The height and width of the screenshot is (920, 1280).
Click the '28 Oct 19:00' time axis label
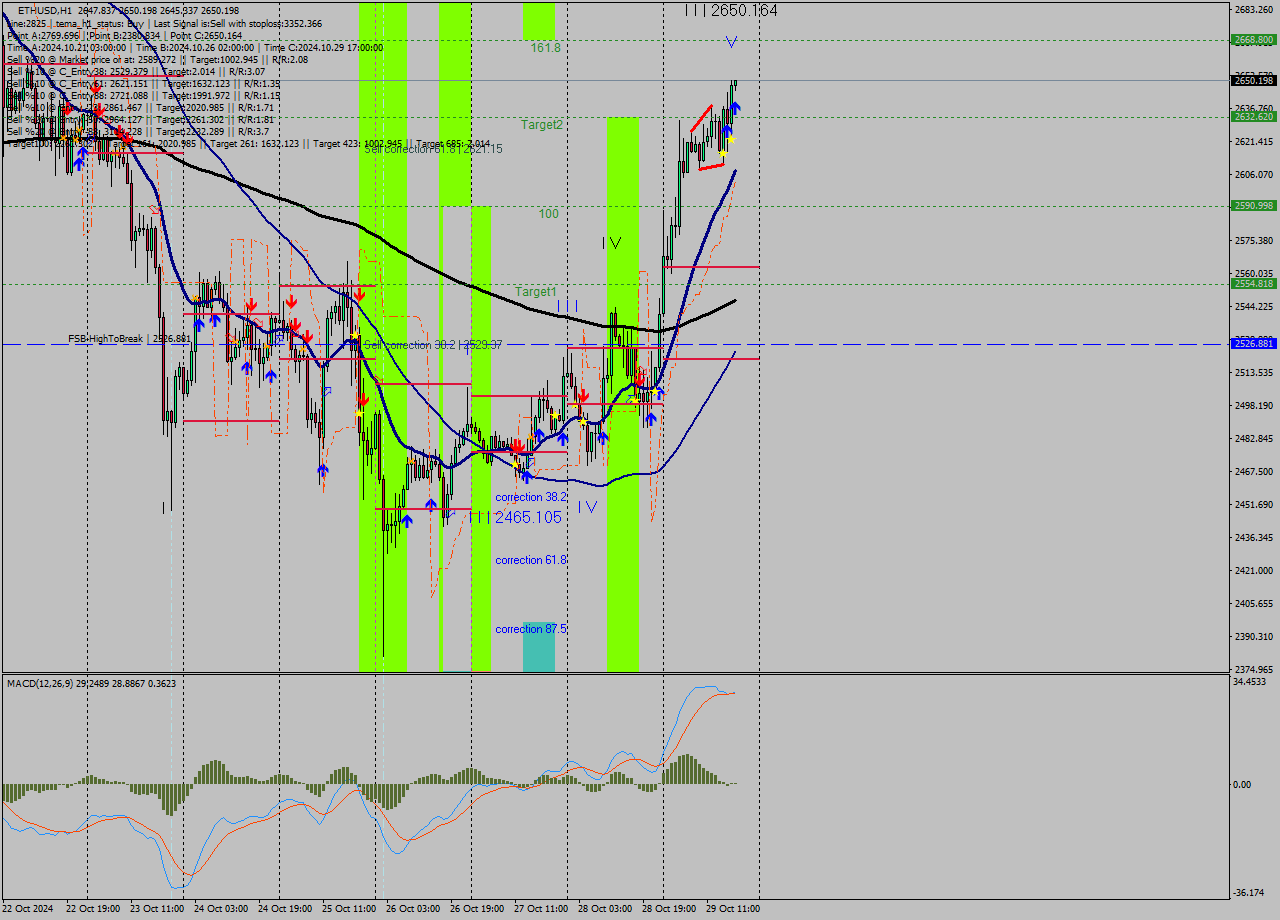coord(669,909)
